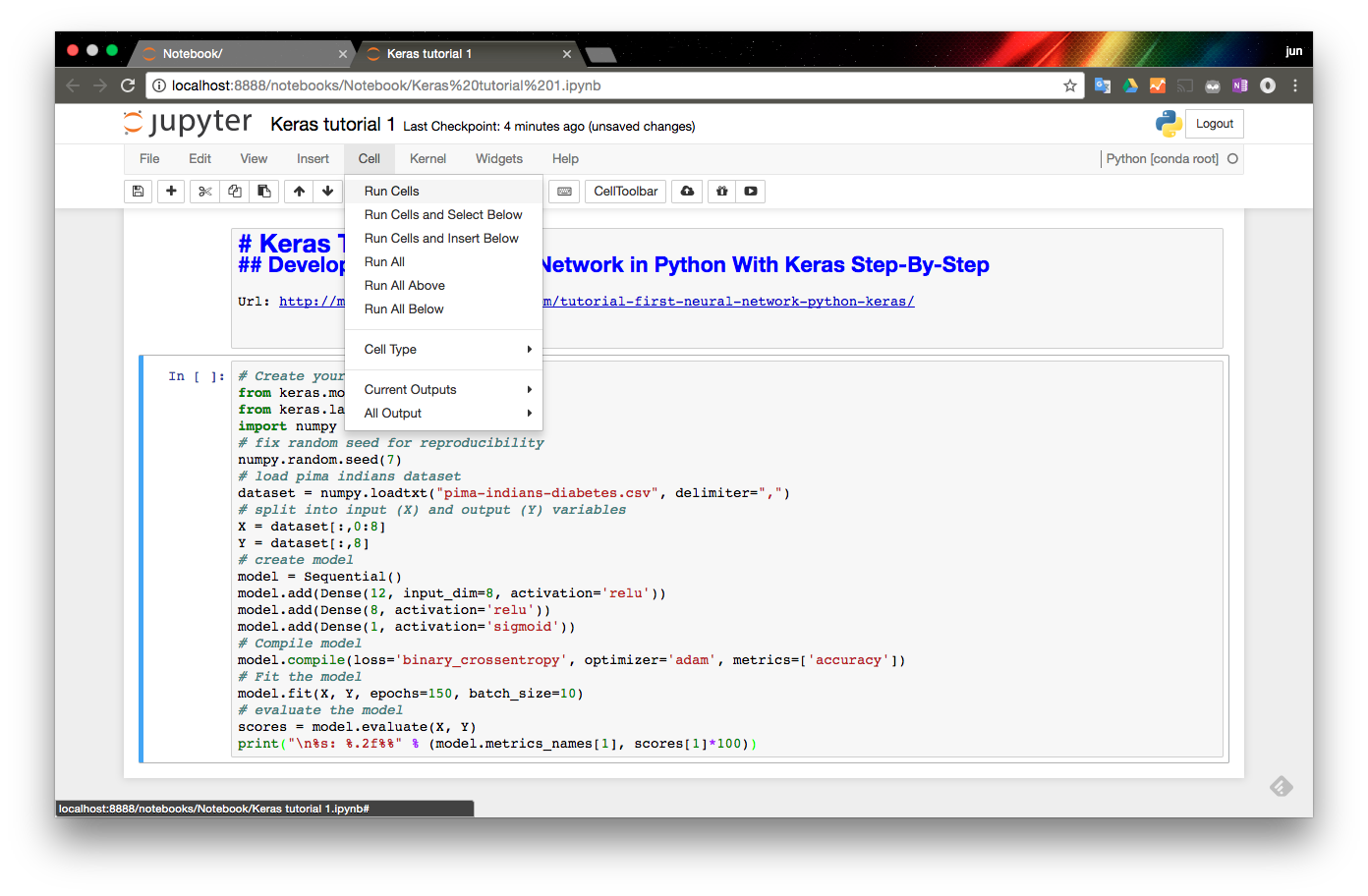
Task: Select Run All Above
Action: (444, 286)
